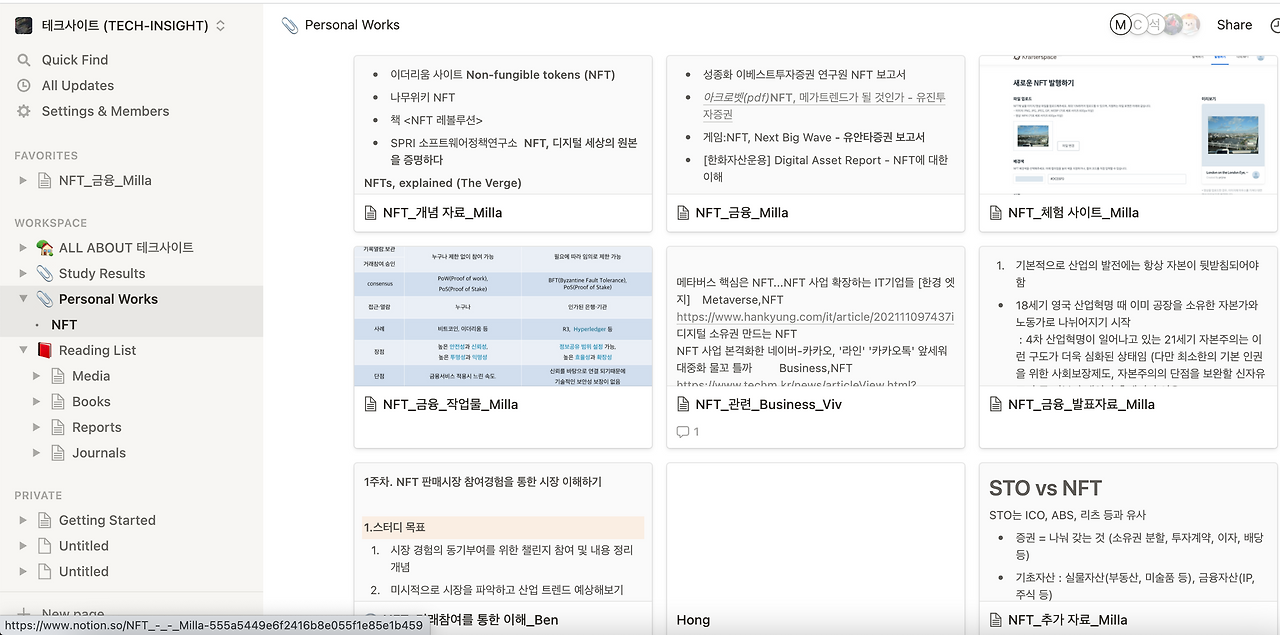
Task: Open All Updates clock icon
Action: (x=23, y=85)
